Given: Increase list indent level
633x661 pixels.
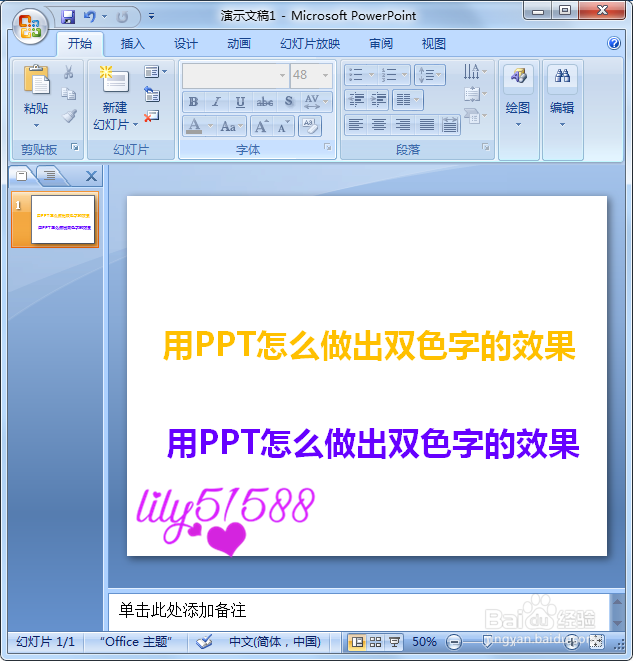Looking at the screenshot, I should pyautogui.click(x=378, y=100).
